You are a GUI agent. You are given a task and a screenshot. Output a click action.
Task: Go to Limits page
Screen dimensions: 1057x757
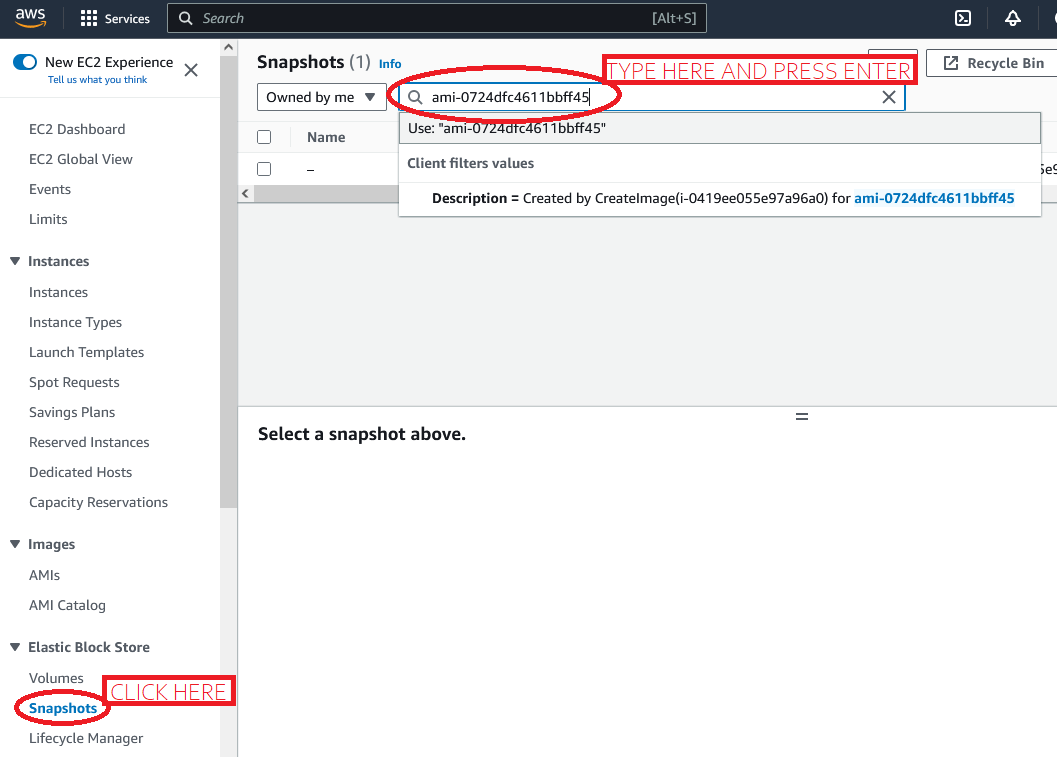click(x=48, y=219)
